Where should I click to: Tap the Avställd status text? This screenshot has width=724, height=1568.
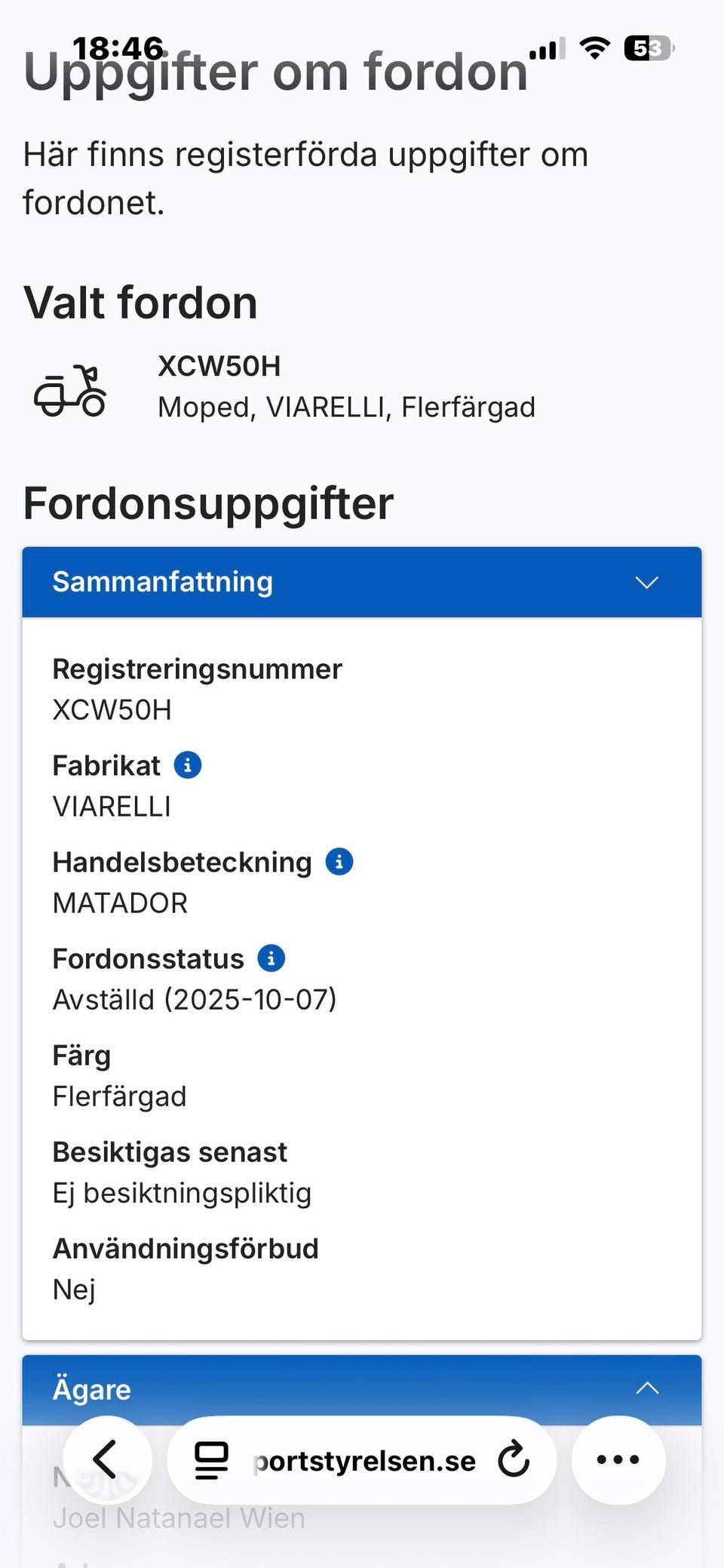click(x=195, y=999)
